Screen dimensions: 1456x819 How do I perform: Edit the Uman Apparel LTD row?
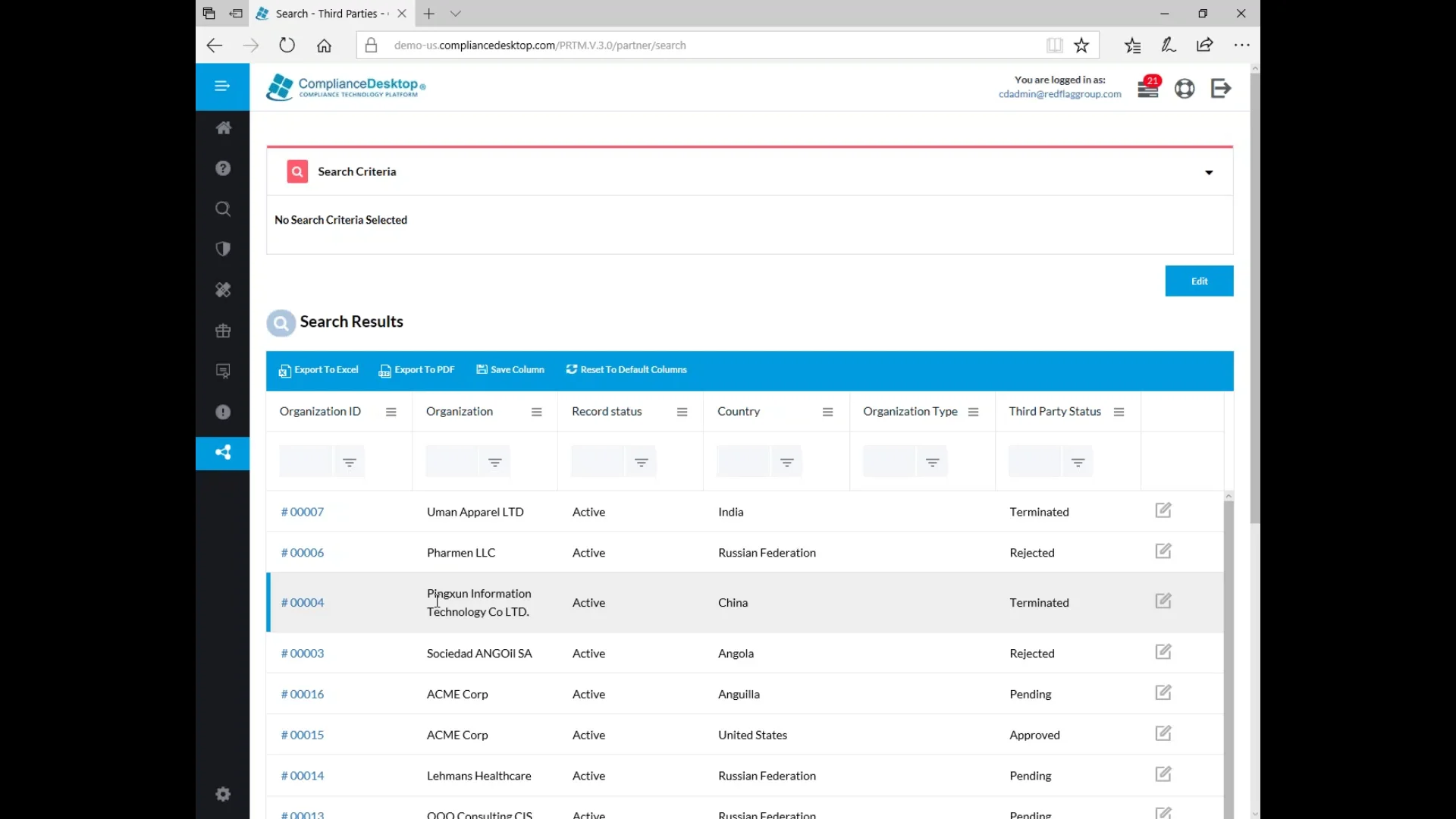[1163, 510]
